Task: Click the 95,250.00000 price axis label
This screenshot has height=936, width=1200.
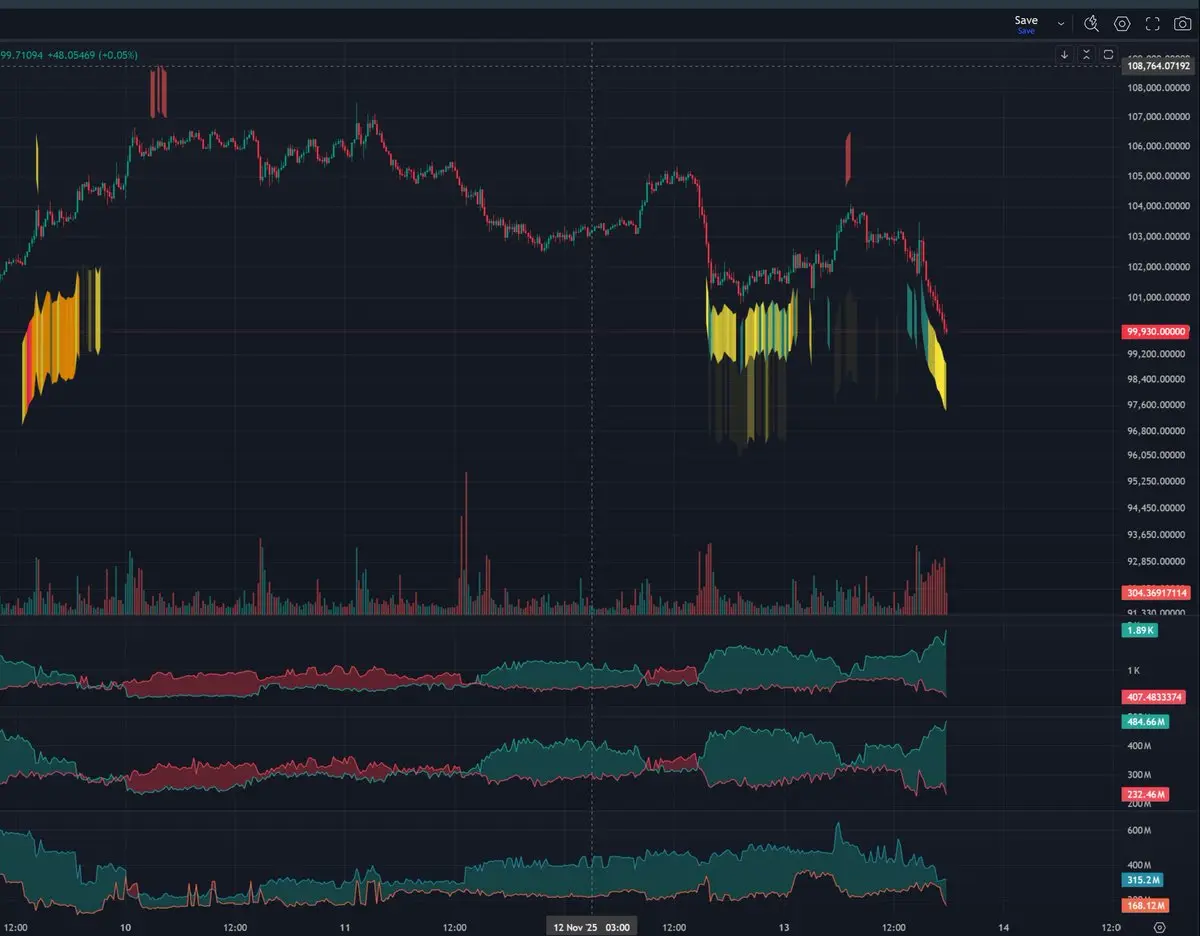Action: (x=1158, y=481)
